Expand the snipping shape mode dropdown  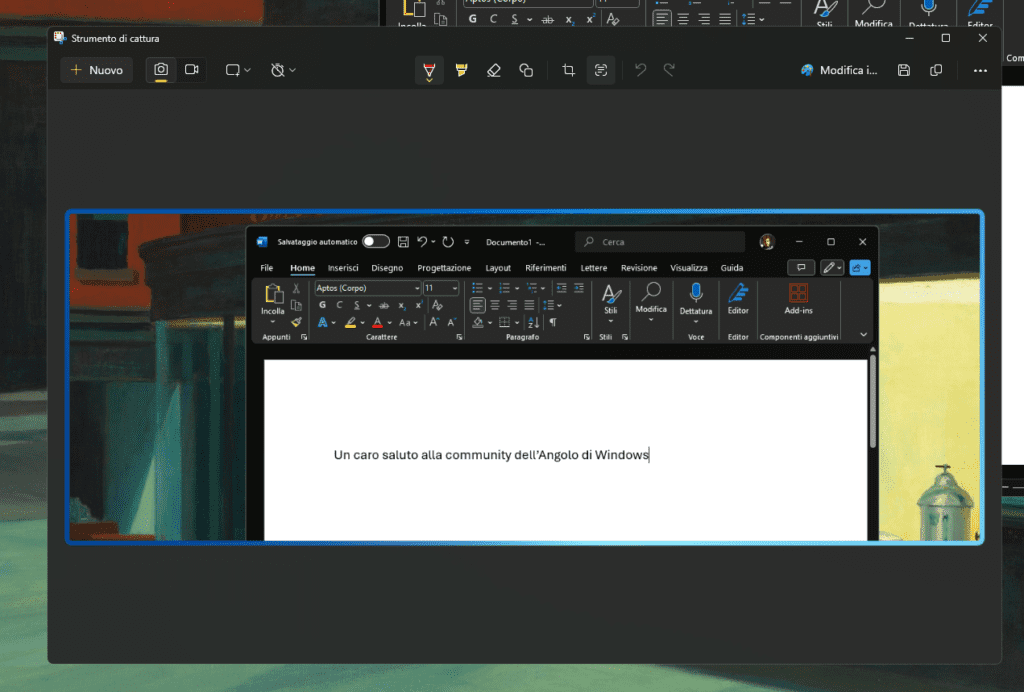click(x=237, y=70)
